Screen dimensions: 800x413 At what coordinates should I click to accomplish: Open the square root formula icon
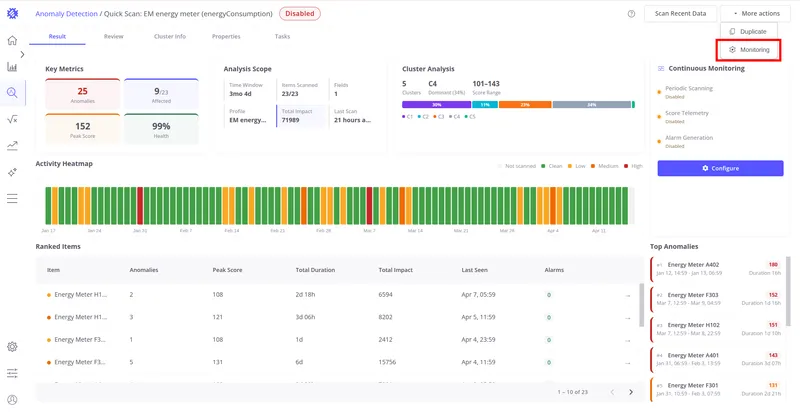(x=12, y=119)
